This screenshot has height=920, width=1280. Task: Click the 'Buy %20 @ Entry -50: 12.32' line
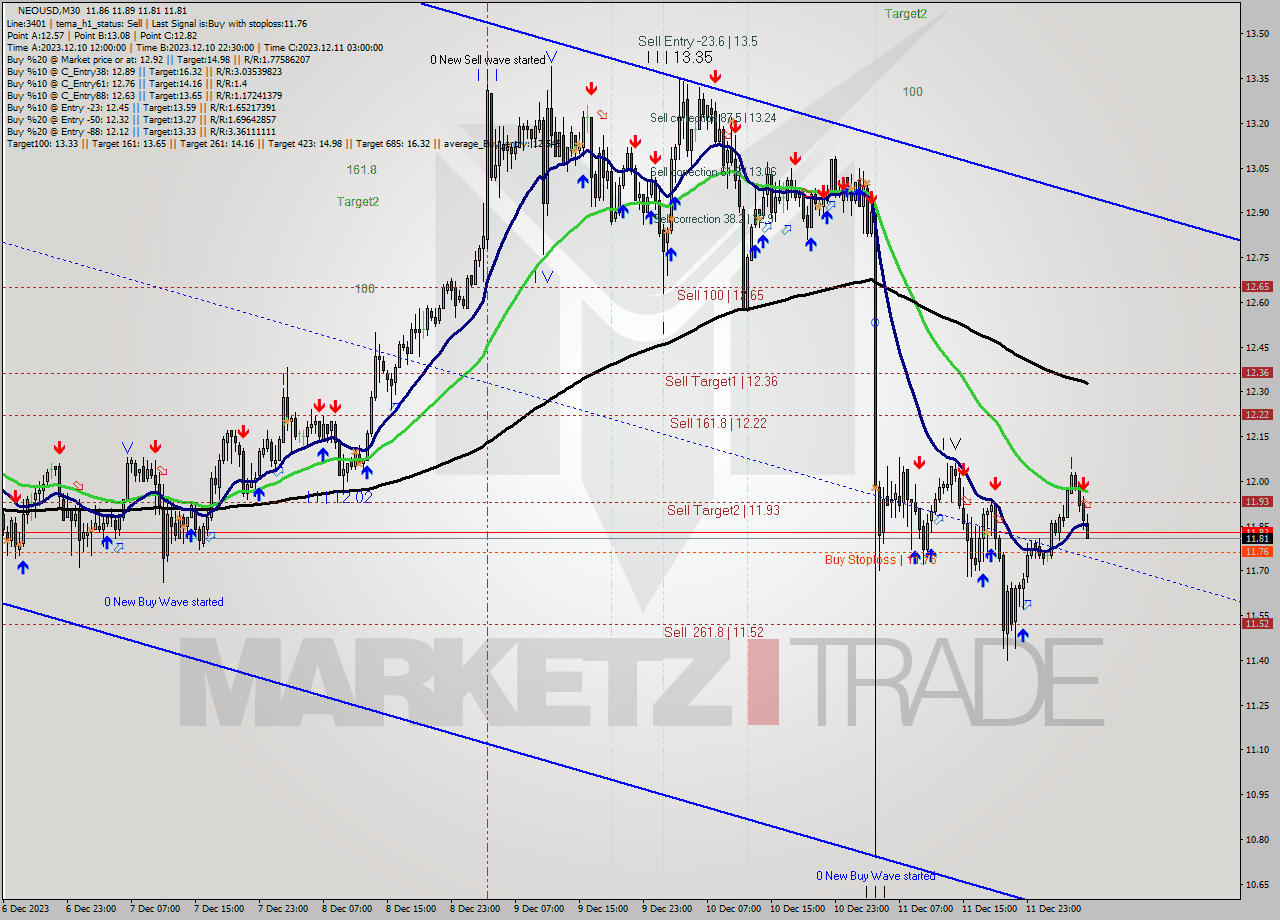point(141,119)
